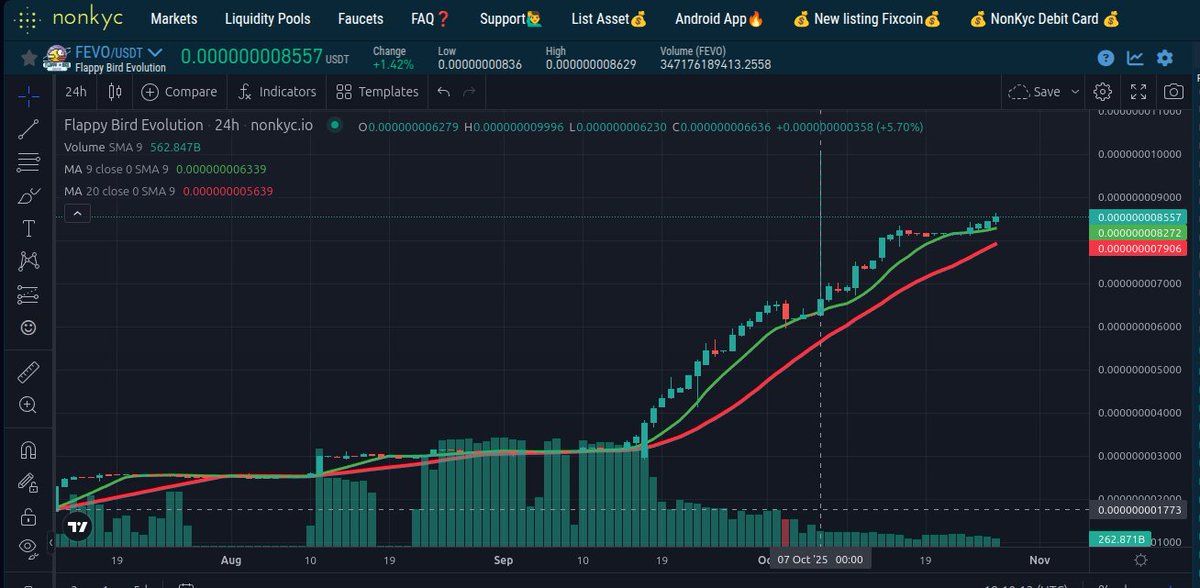1200x588 pixels.
Task: Click the current price label on the price scale
Action: click(x=1140, y=216)
